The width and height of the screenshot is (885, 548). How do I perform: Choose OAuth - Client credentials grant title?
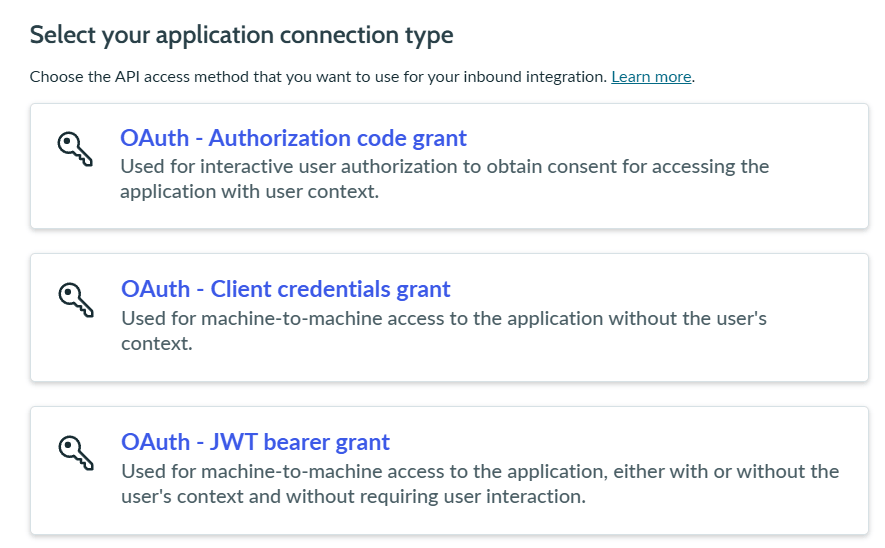click(286, 289)
